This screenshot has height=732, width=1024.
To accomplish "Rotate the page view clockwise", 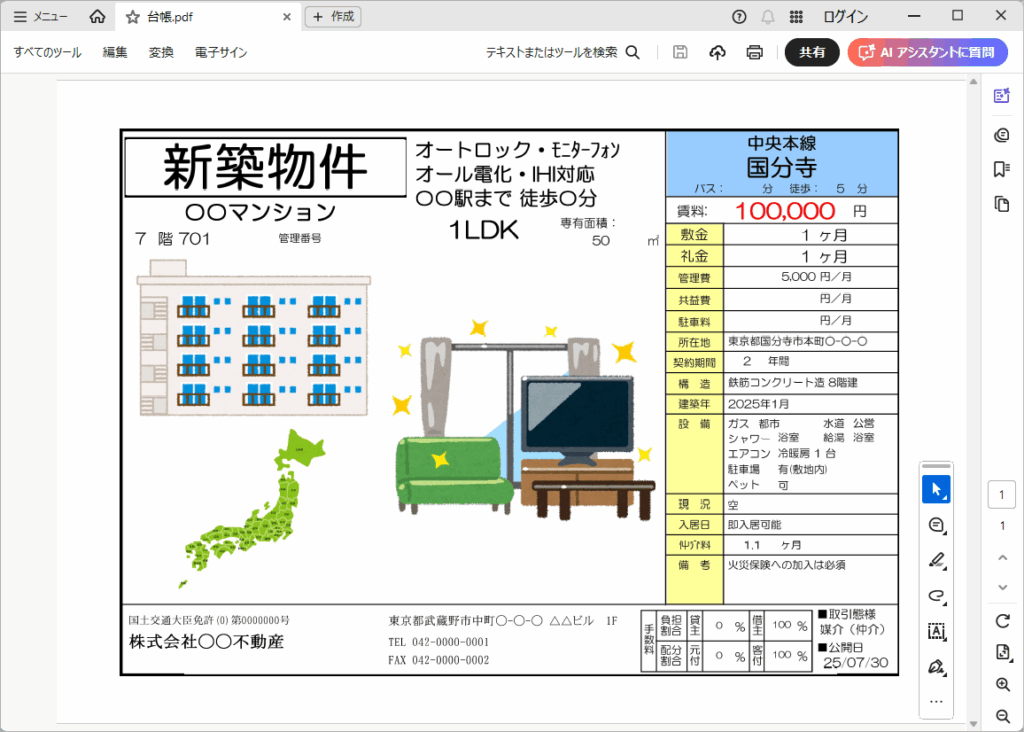I will pos(1002,621).
